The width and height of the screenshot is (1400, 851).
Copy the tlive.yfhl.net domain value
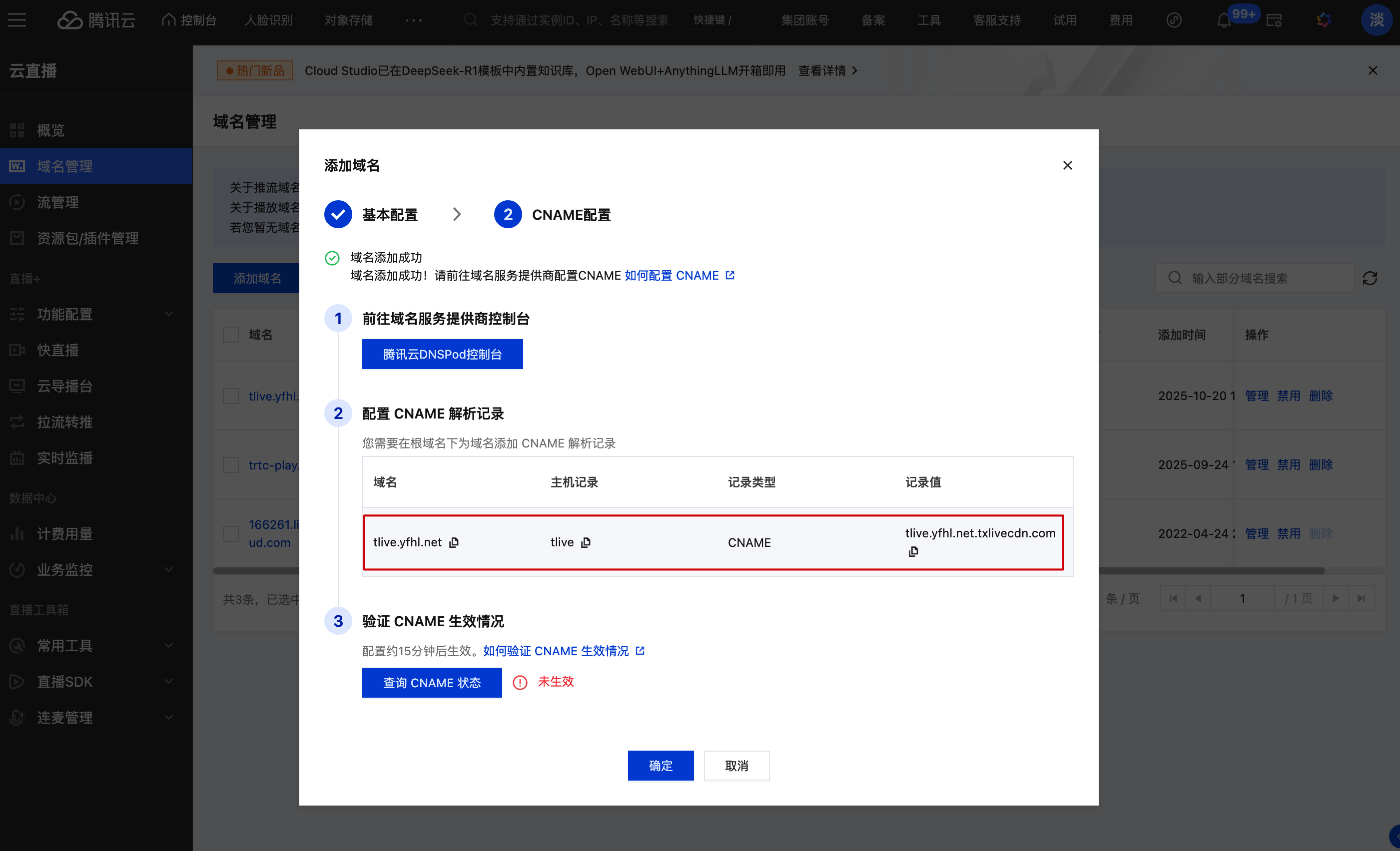coord(453,542)
